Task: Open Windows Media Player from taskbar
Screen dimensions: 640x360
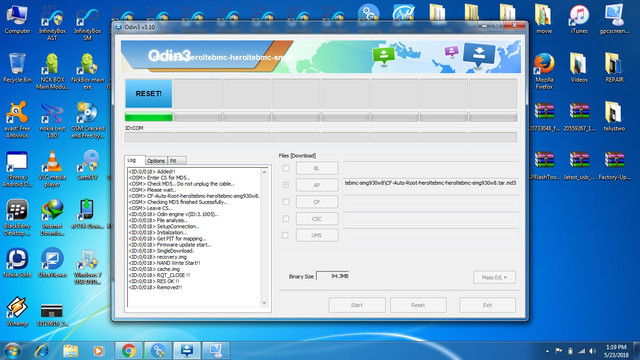Action: [x=98, y=351]
